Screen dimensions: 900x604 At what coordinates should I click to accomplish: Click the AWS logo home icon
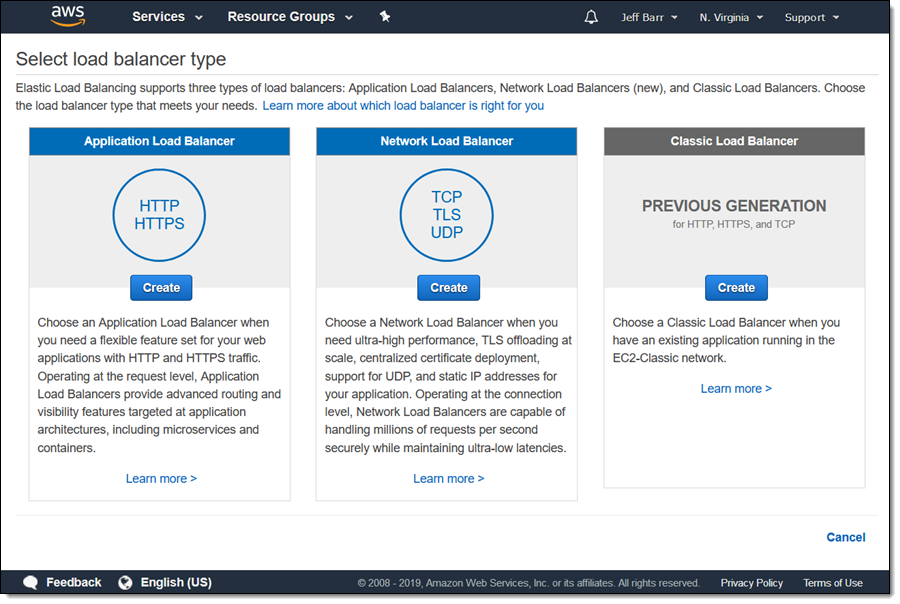coord(68,17)
